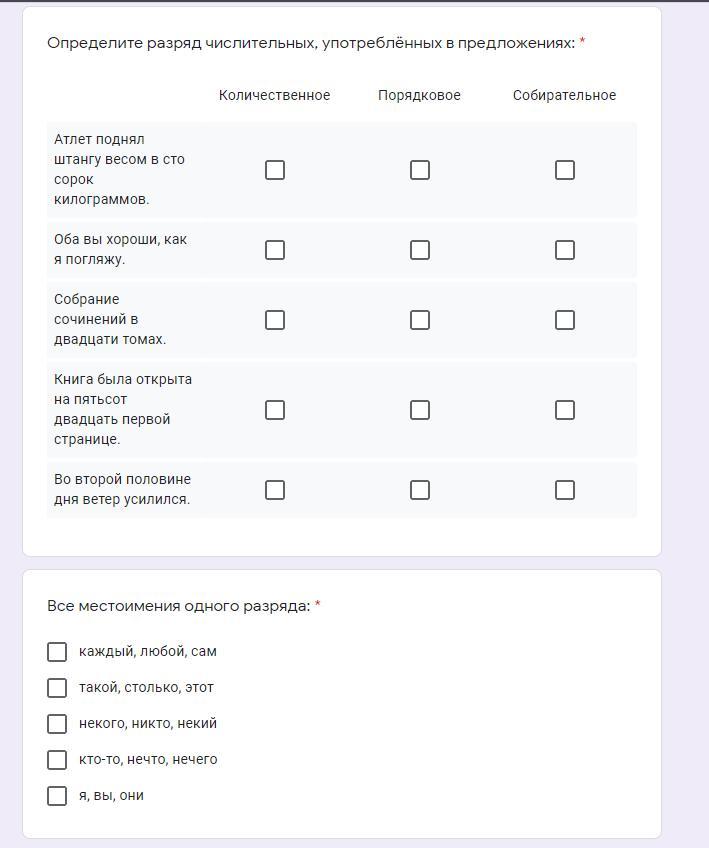The width and height of the screenshot is (709, 848).
Task: Check Количественное for the Атлет поднял штангу row
Action: [x=275, y=170]
